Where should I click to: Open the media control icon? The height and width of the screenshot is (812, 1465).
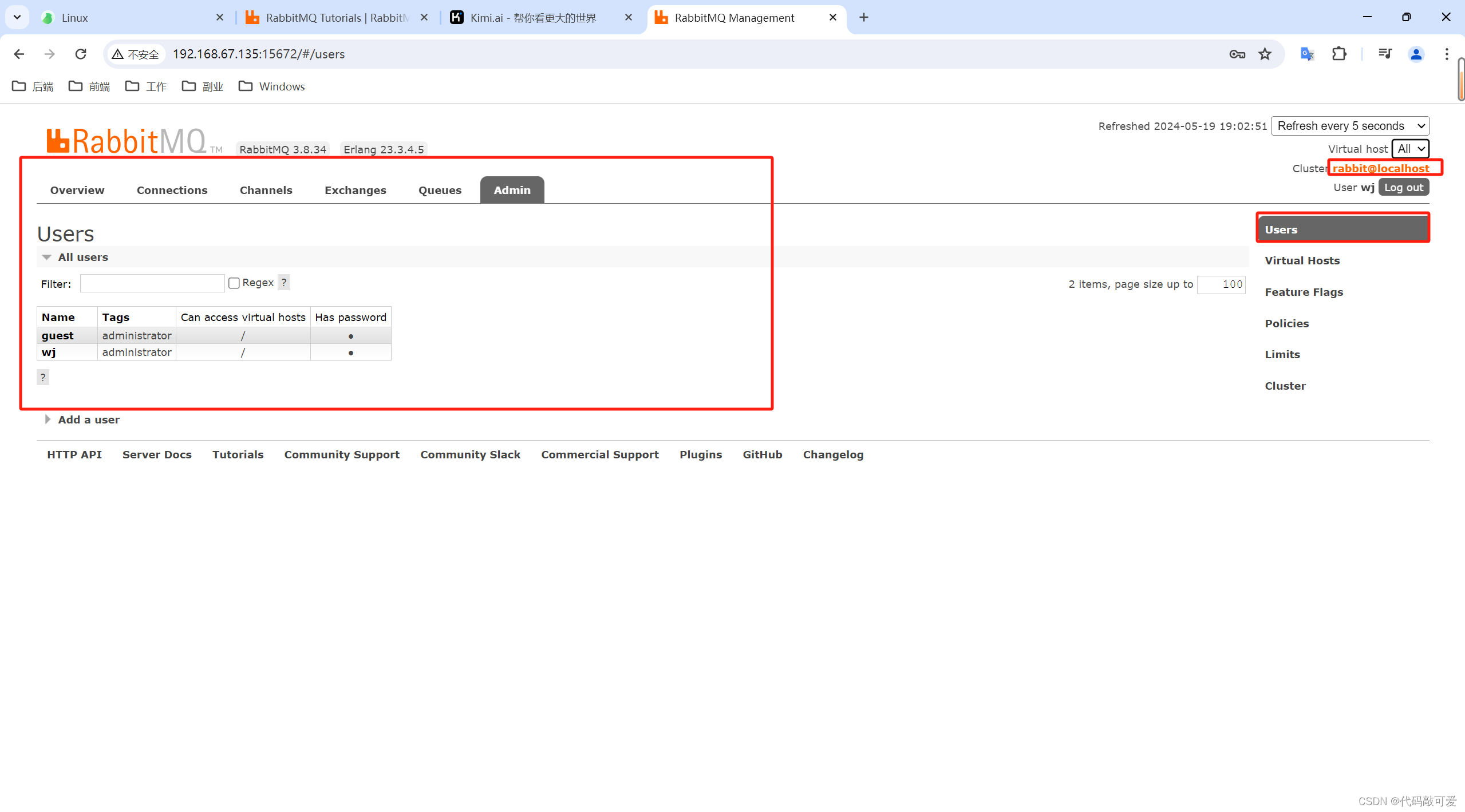point(1385,54)
